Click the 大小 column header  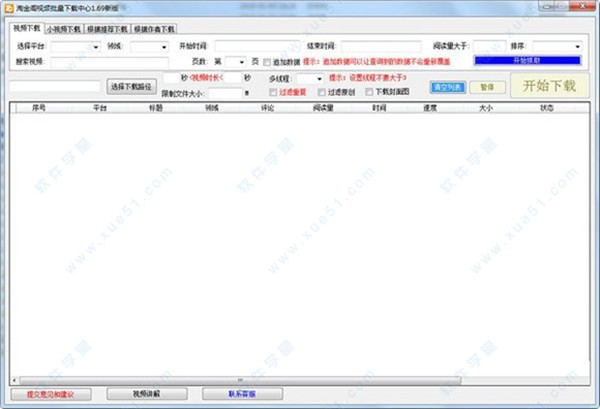click(486, 108)
